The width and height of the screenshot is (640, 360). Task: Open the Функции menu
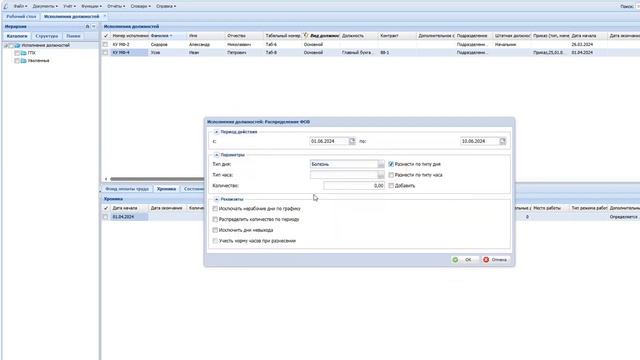[91, 6]
